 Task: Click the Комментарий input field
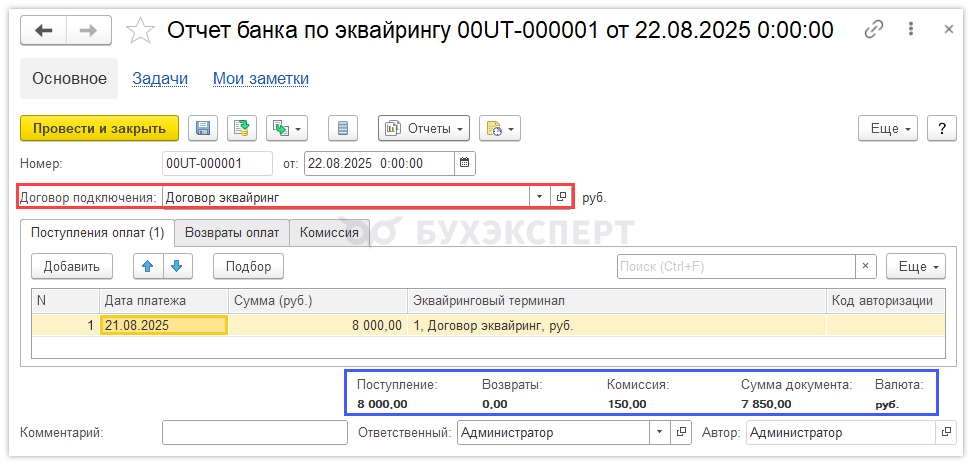pos(255,432)
